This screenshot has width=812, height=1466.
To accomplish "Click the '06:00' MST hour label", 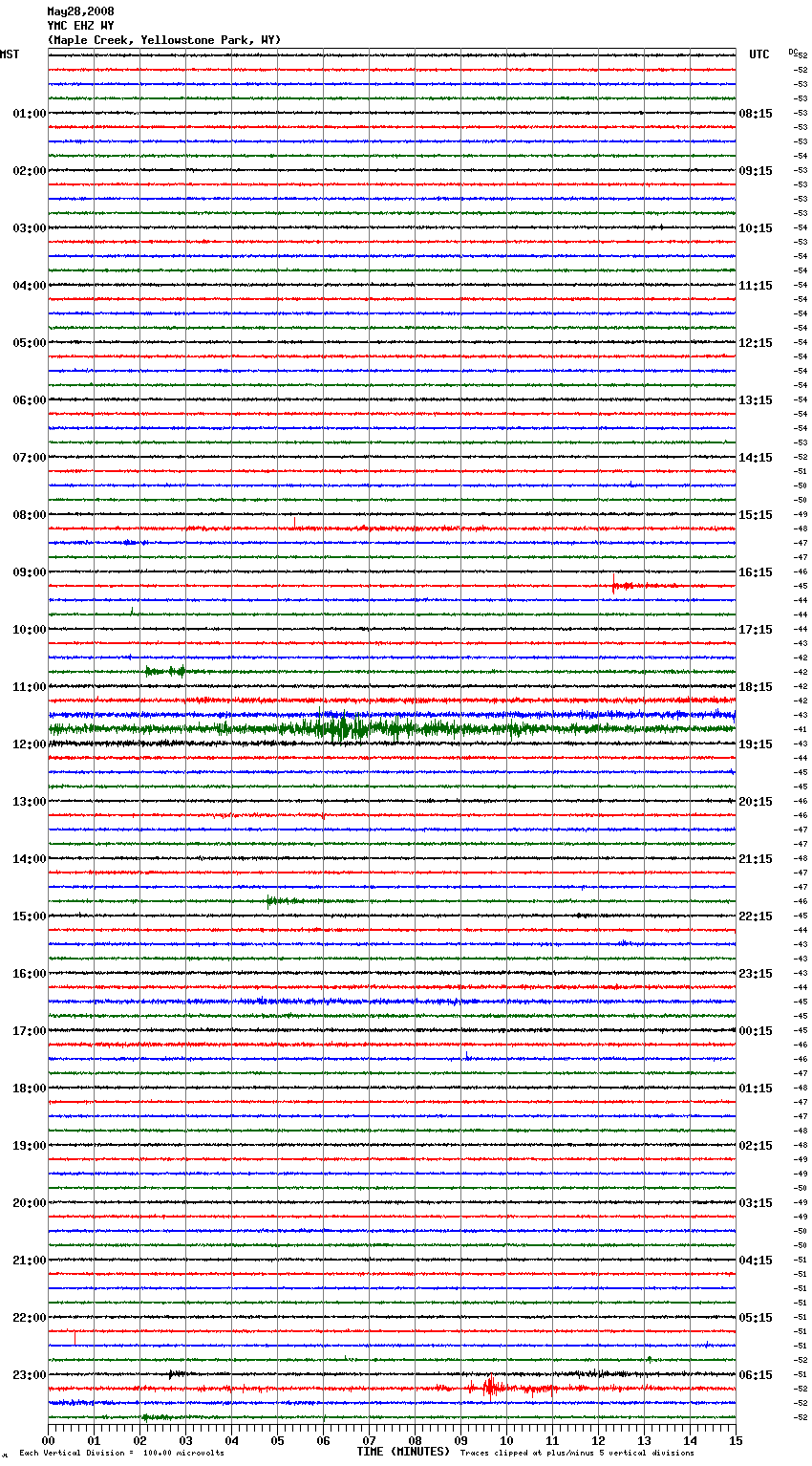I will [x=30, y=400].
